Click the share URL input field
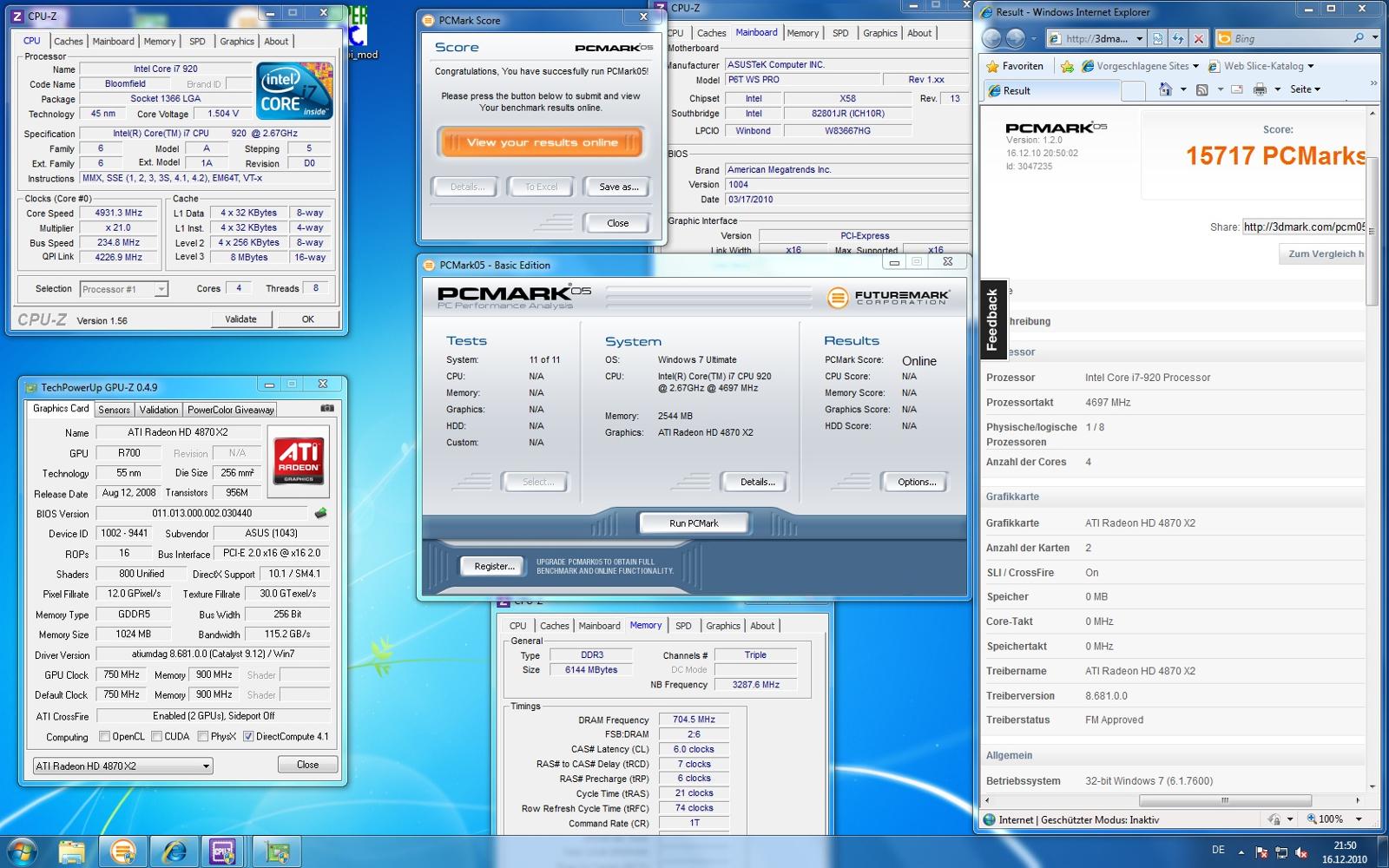 1305,227
